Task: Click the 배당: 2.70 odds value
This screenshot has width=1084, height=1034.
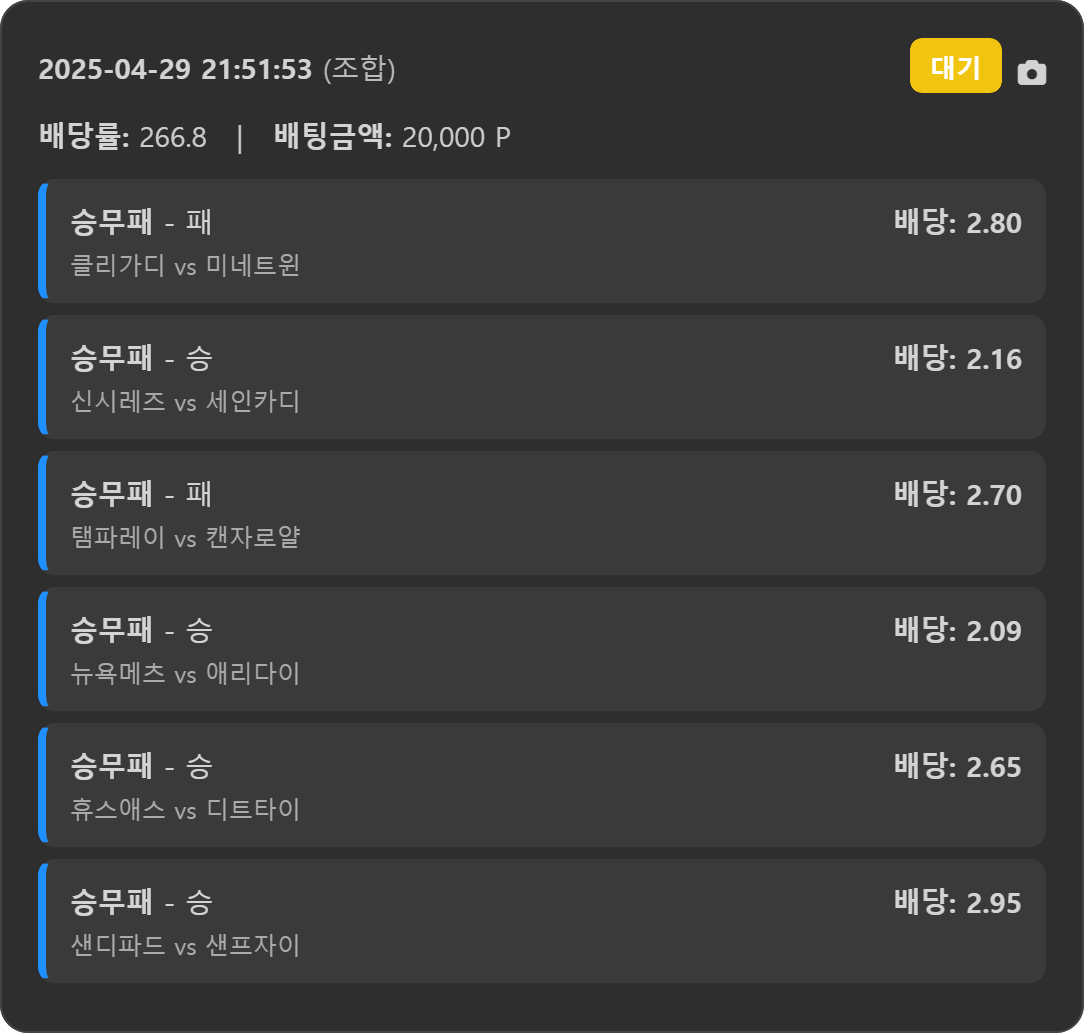Action: coord(957,495)
